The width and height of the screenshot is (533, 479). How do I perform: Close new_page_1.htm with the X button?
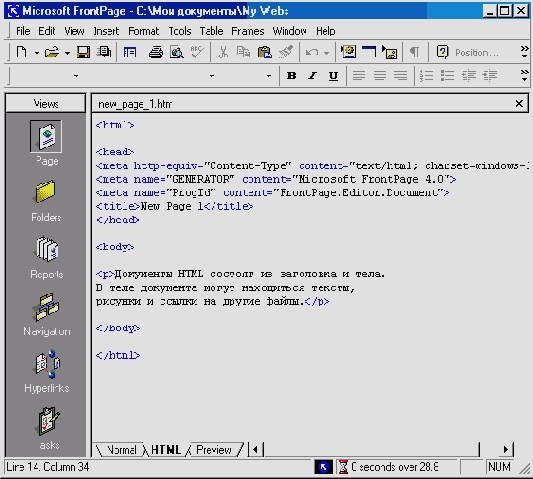point(519,104)
